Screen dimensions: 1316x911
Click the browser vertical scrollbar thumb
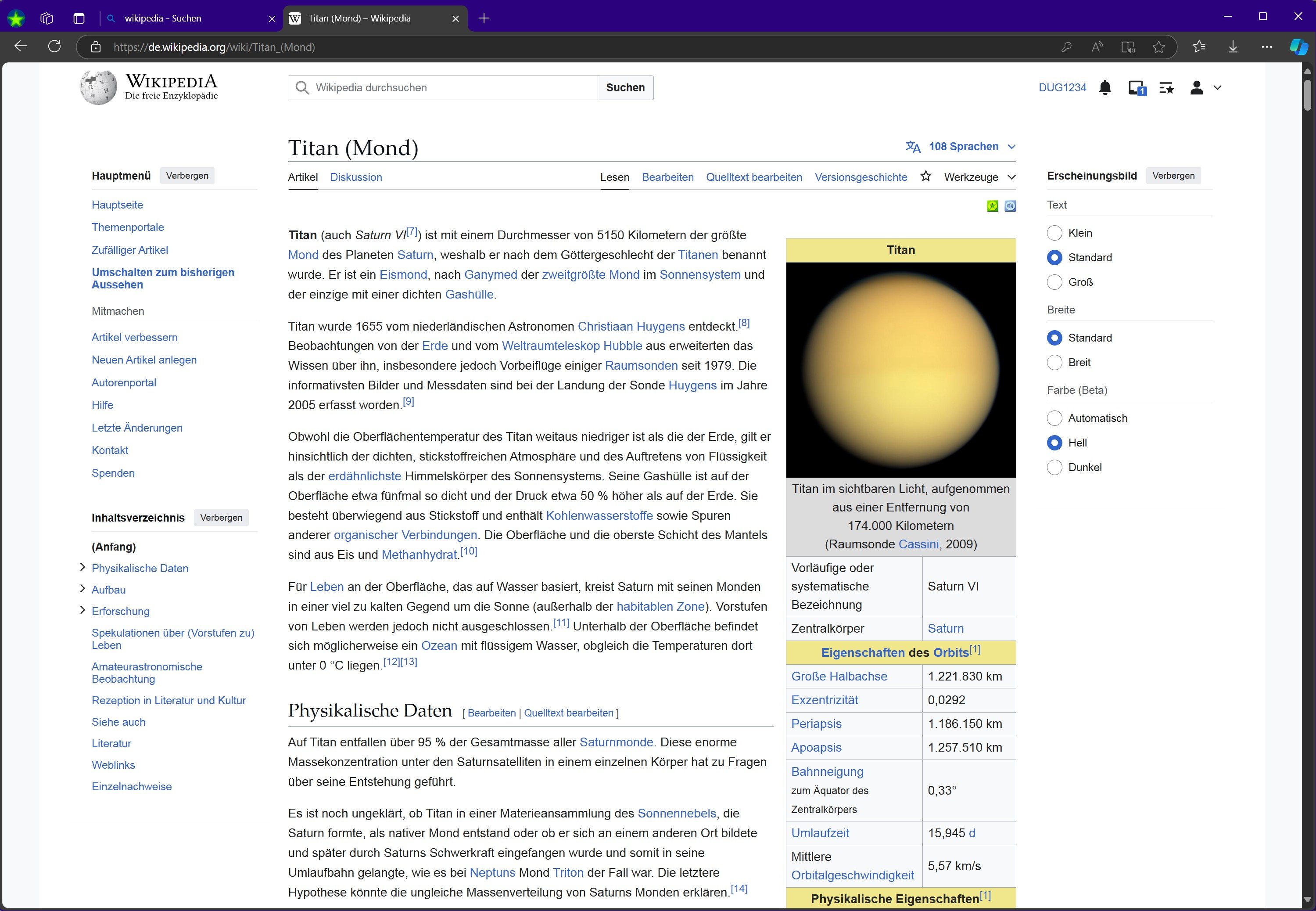1308,94
